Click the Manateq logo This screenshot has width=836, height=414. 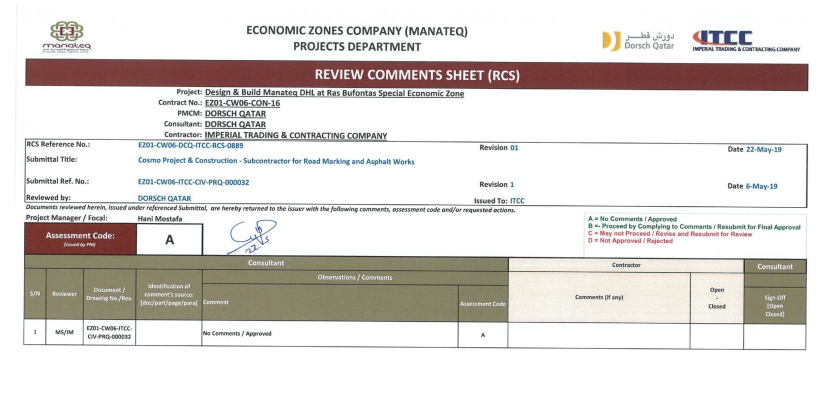tap(67, 36)
